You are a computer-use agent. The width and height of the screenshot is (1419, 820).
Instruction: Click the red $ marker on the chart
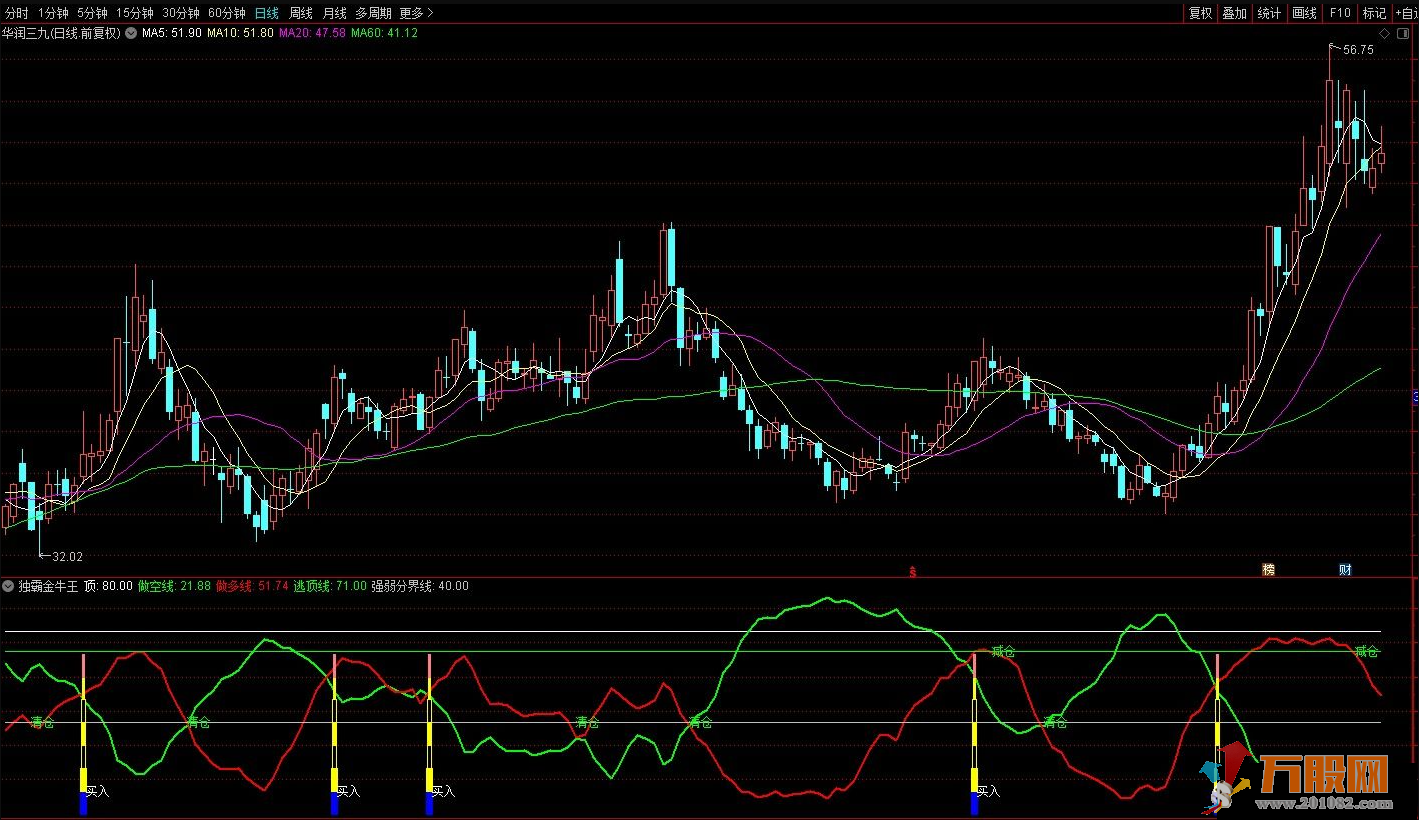(912, 572)
